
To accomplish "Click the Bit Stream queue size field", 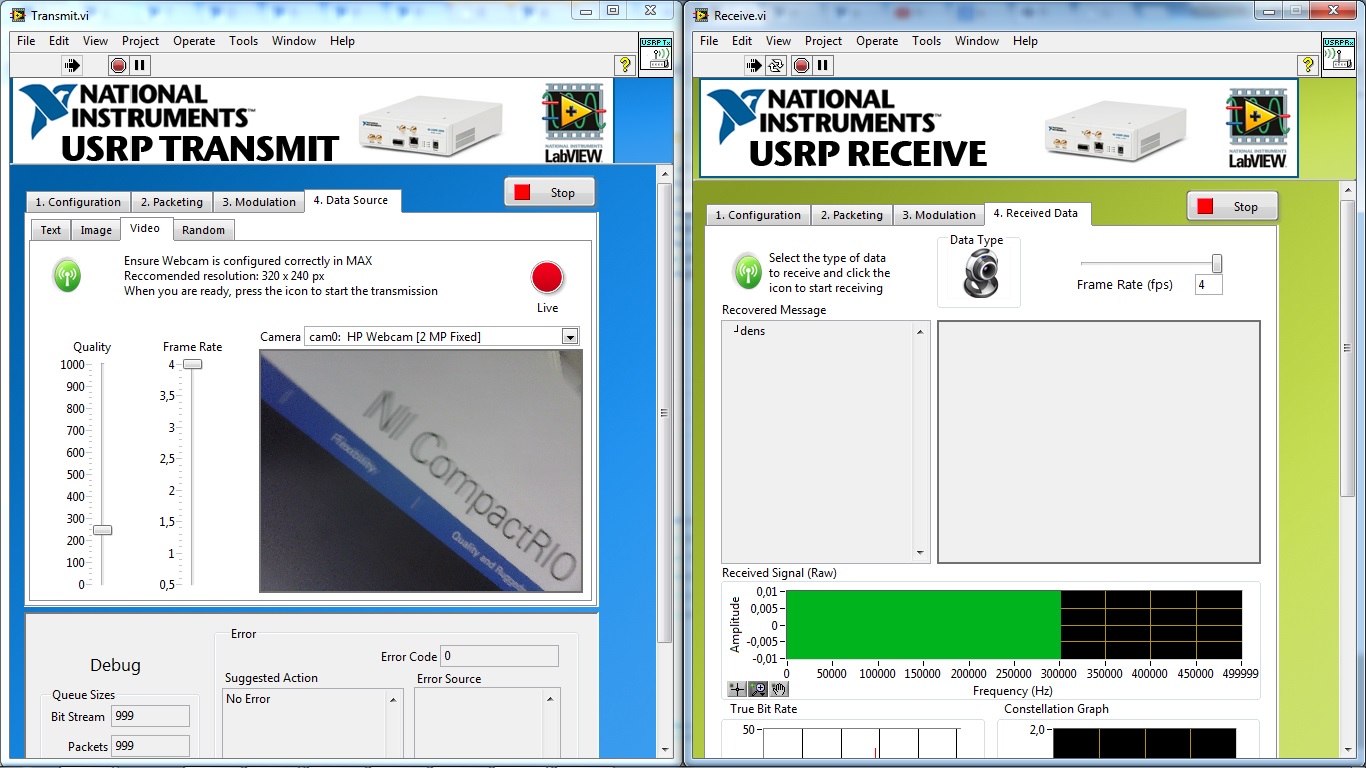I will [150, 716].
